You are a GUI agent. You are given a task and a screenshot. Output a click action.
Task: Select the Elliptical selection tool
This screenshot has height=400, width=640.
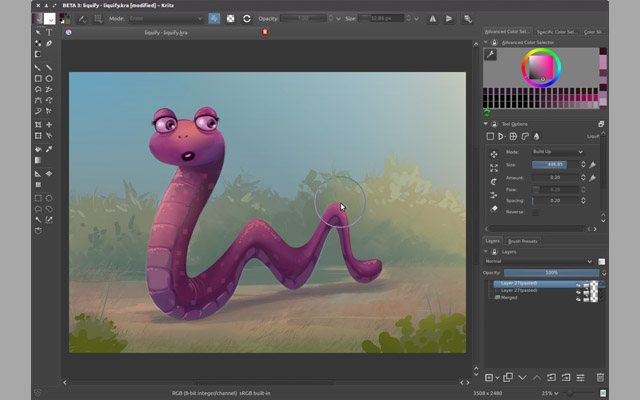[x=49, y=198]
